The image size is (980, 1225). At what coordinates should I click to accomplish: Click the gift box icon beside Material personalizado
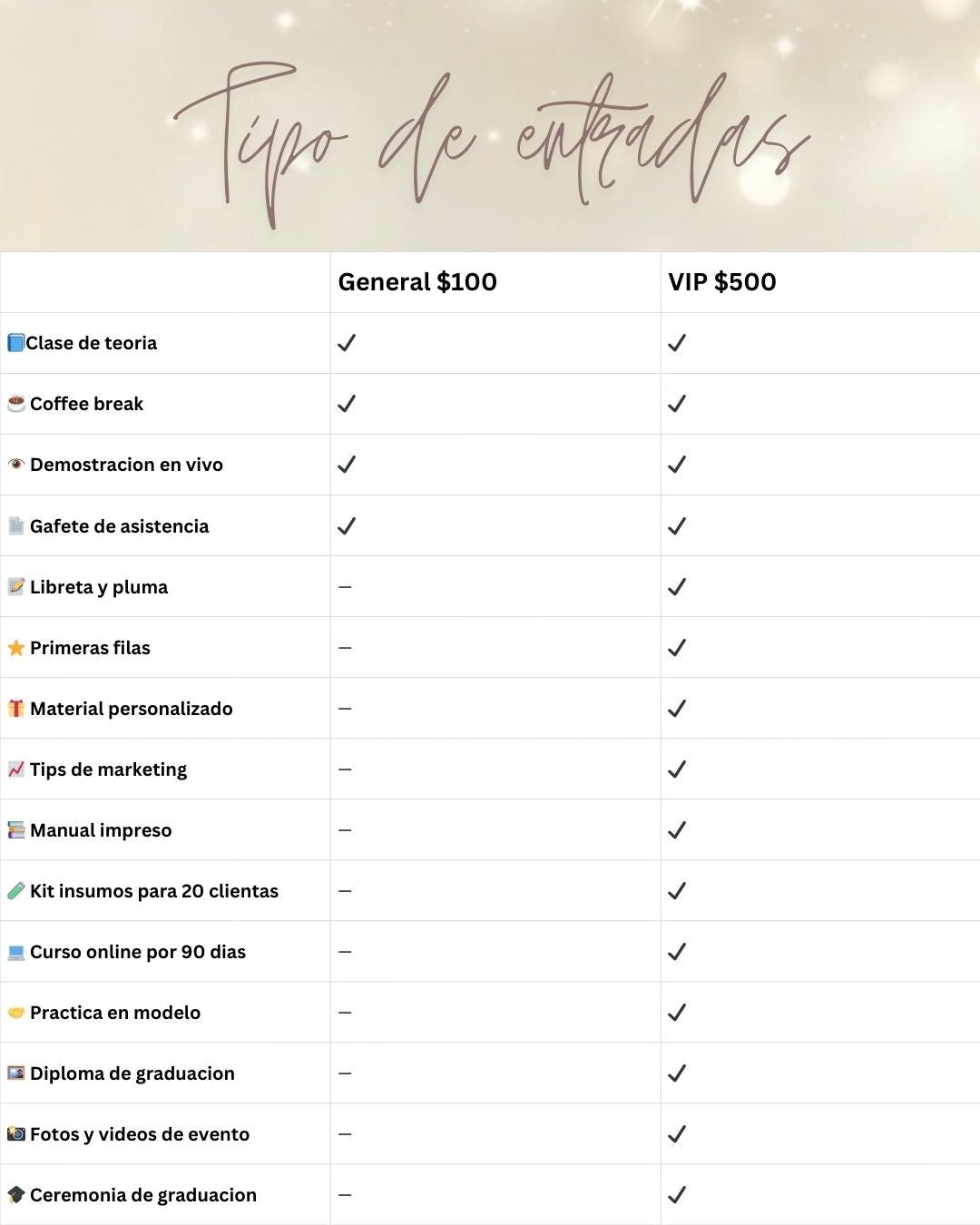tap(16, 709)
